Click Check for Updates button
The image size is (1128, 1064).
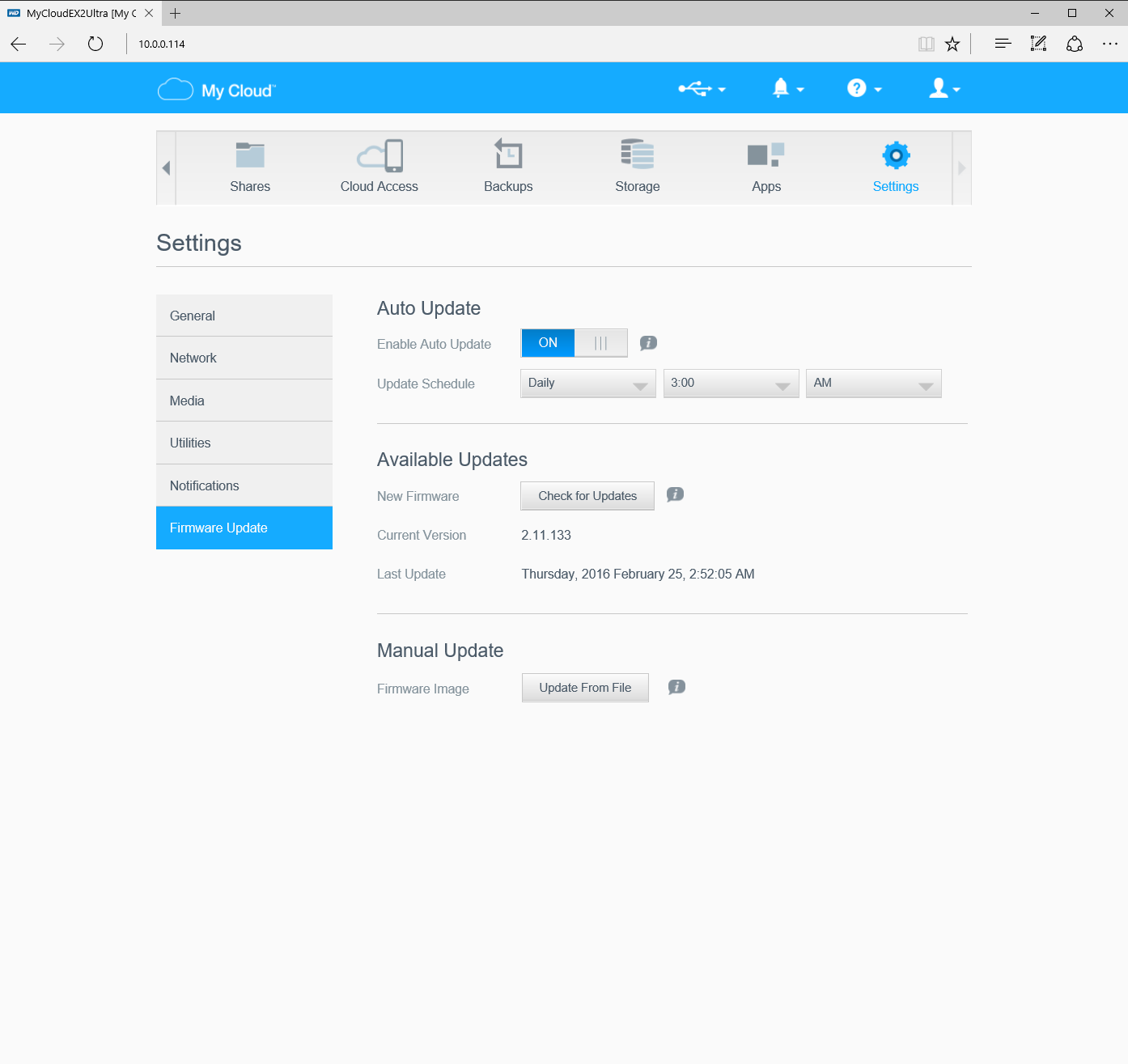(587, 496)
